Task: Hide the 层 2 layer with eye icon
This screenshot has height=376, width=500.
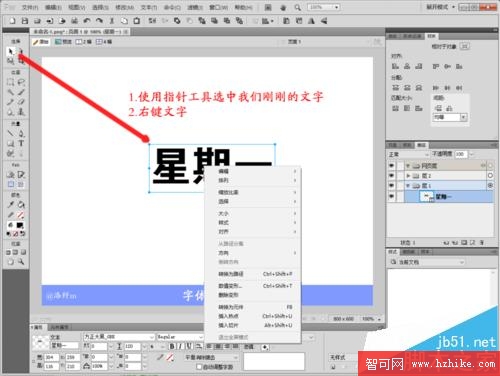Action: [391, 175]
